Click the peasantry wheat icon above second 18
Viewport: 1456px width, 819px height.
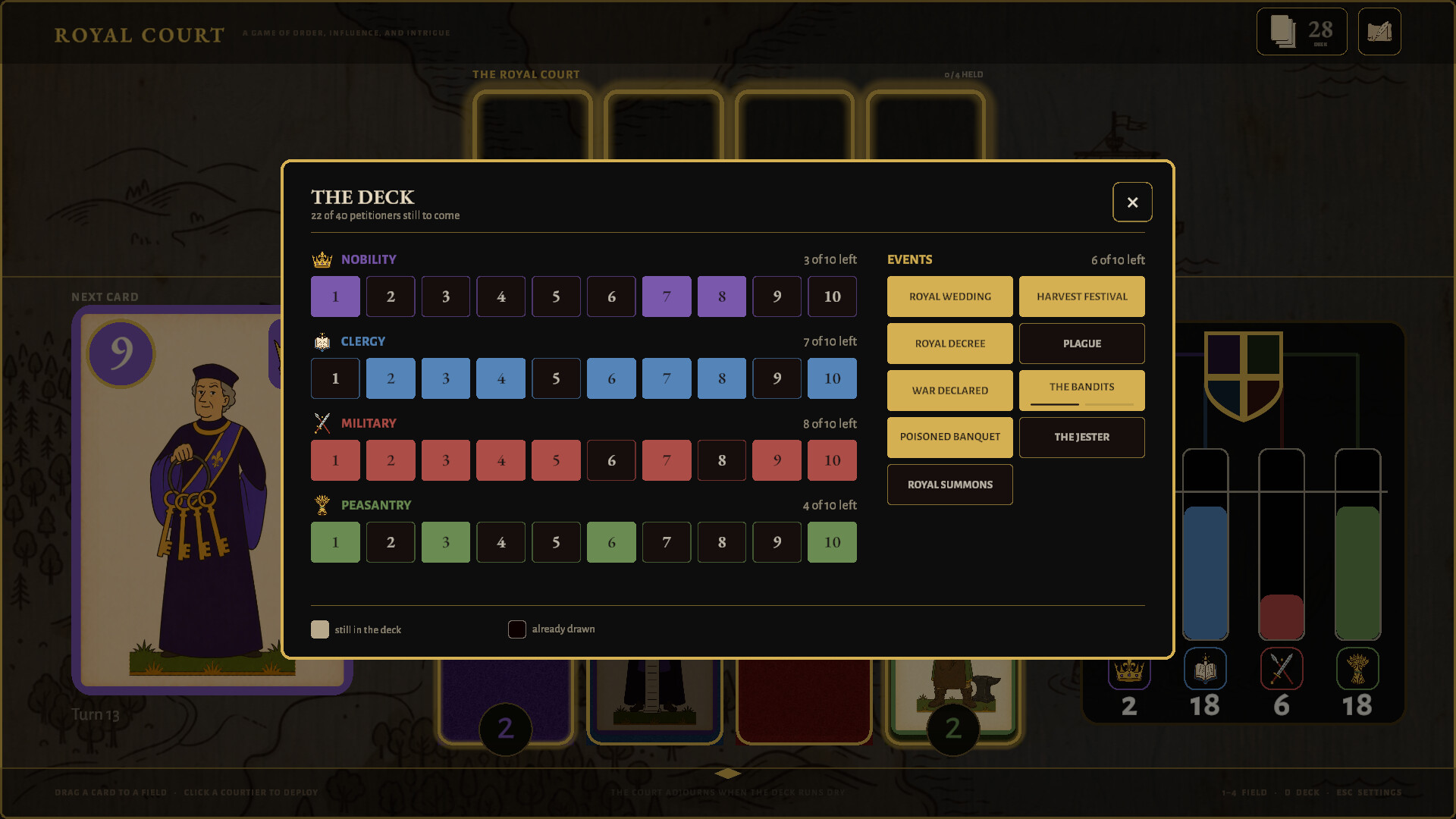tap(1357, 669)
